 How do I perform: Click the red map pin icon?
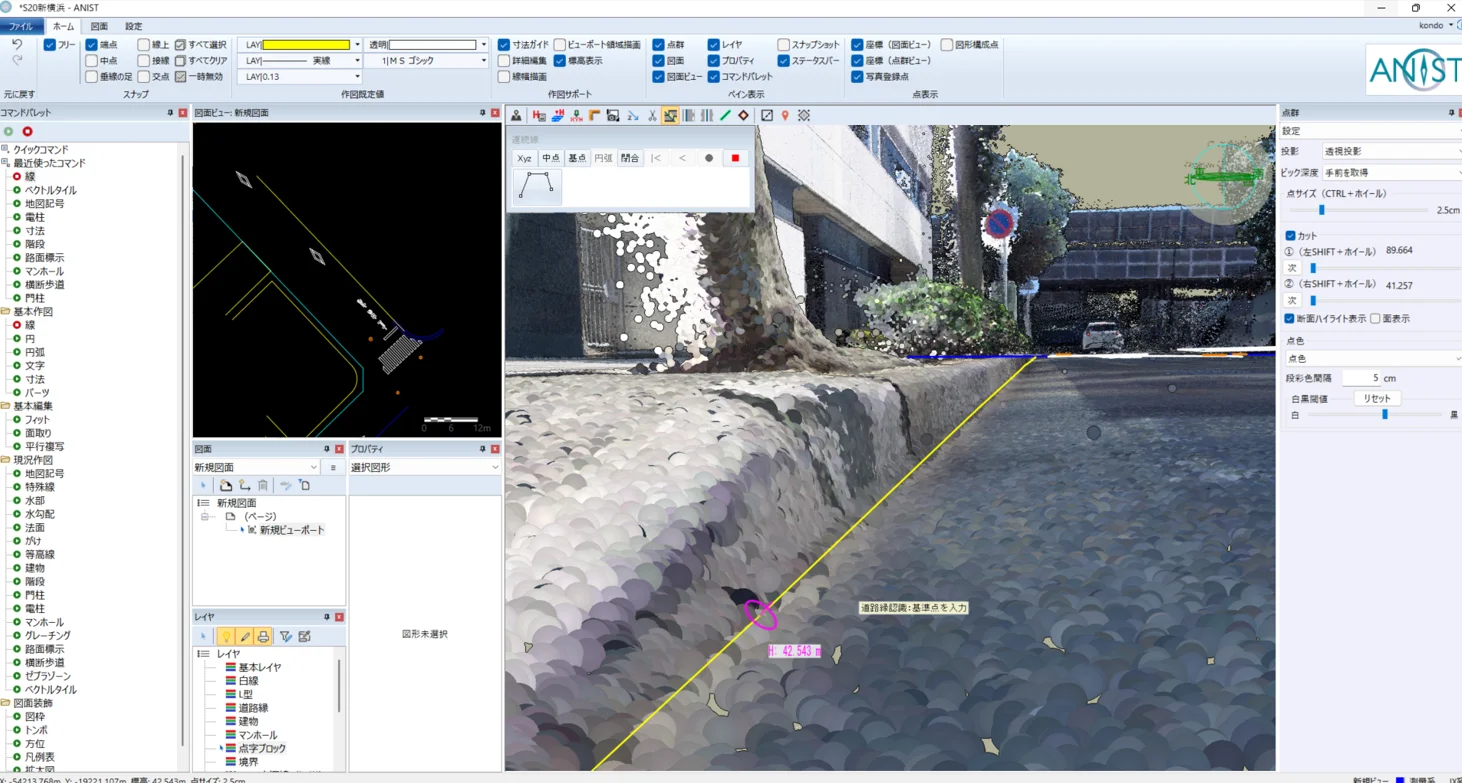click(785, 116)
